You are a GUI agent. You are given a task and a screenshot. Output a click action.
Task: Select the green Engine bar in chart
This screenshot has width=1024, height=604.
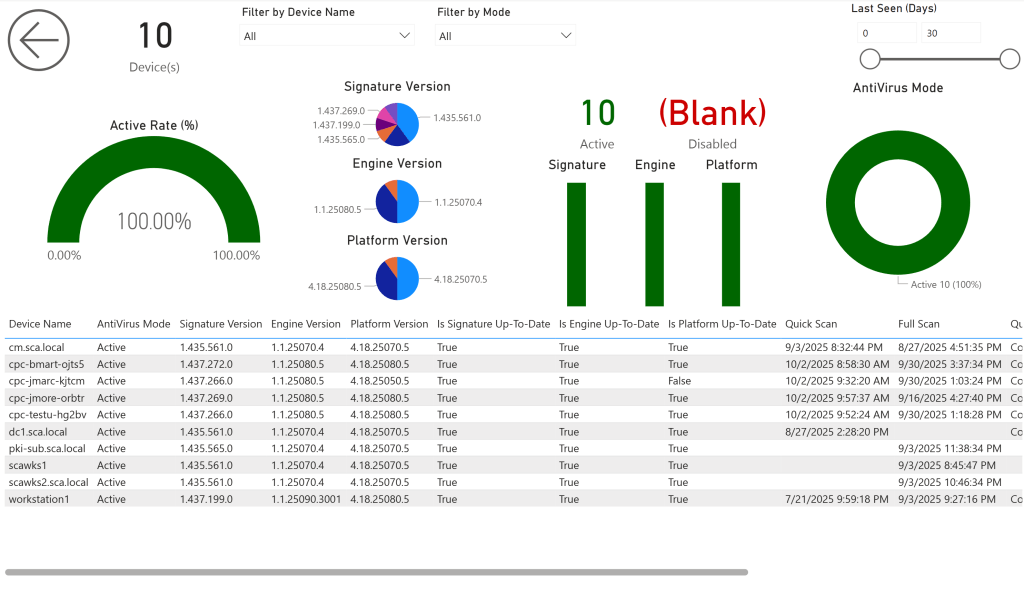coord(654,244)
